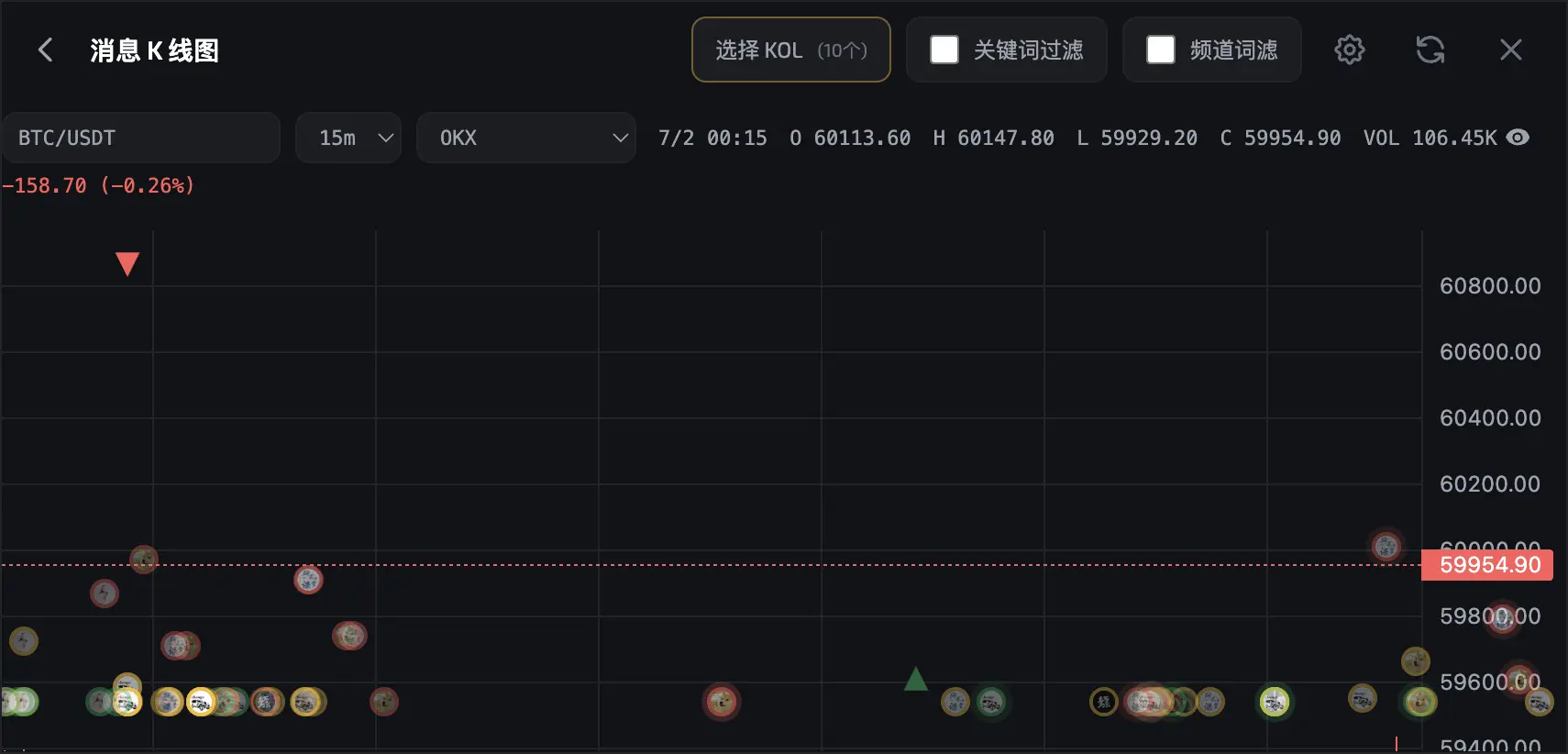Image resolution: width=1568 pixels, height=754 pixels.
Task: Click the open price O 60113.60
Action: click(x=850, y=138)
